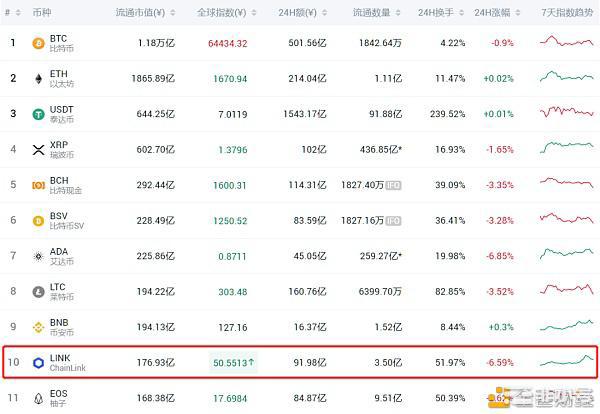The width and height of the screenshot is (600, 414).
Task: View BSV 7-day trend chart
Action: pyautogui.click(x=566, y=218)
